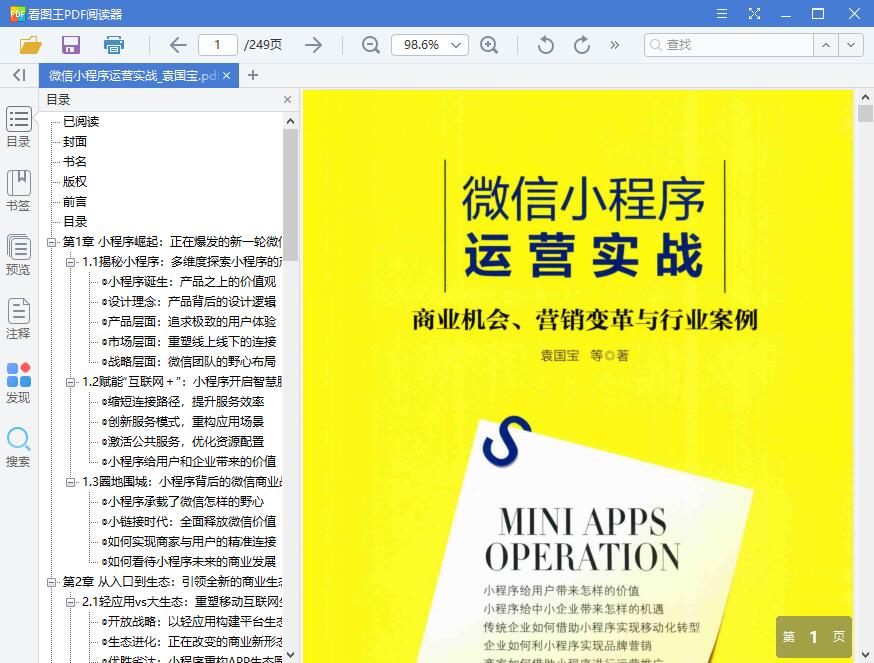
Task: Collapse 1.1揭秘小程序 tree node
Action: click(x=71, y=262)
